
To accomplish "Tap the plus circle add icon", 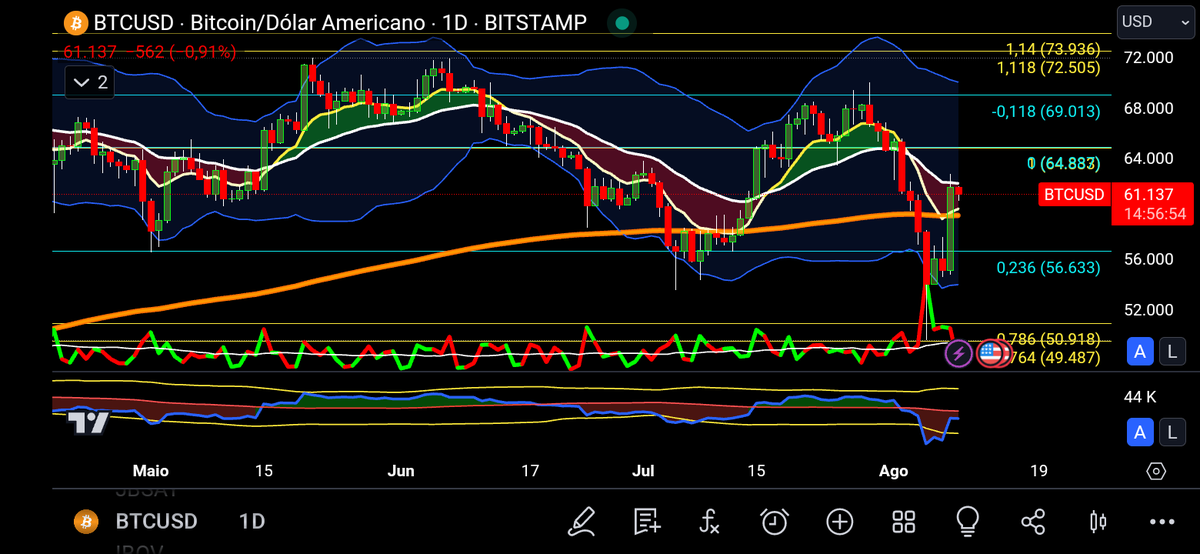I will [x=839, y=521].
